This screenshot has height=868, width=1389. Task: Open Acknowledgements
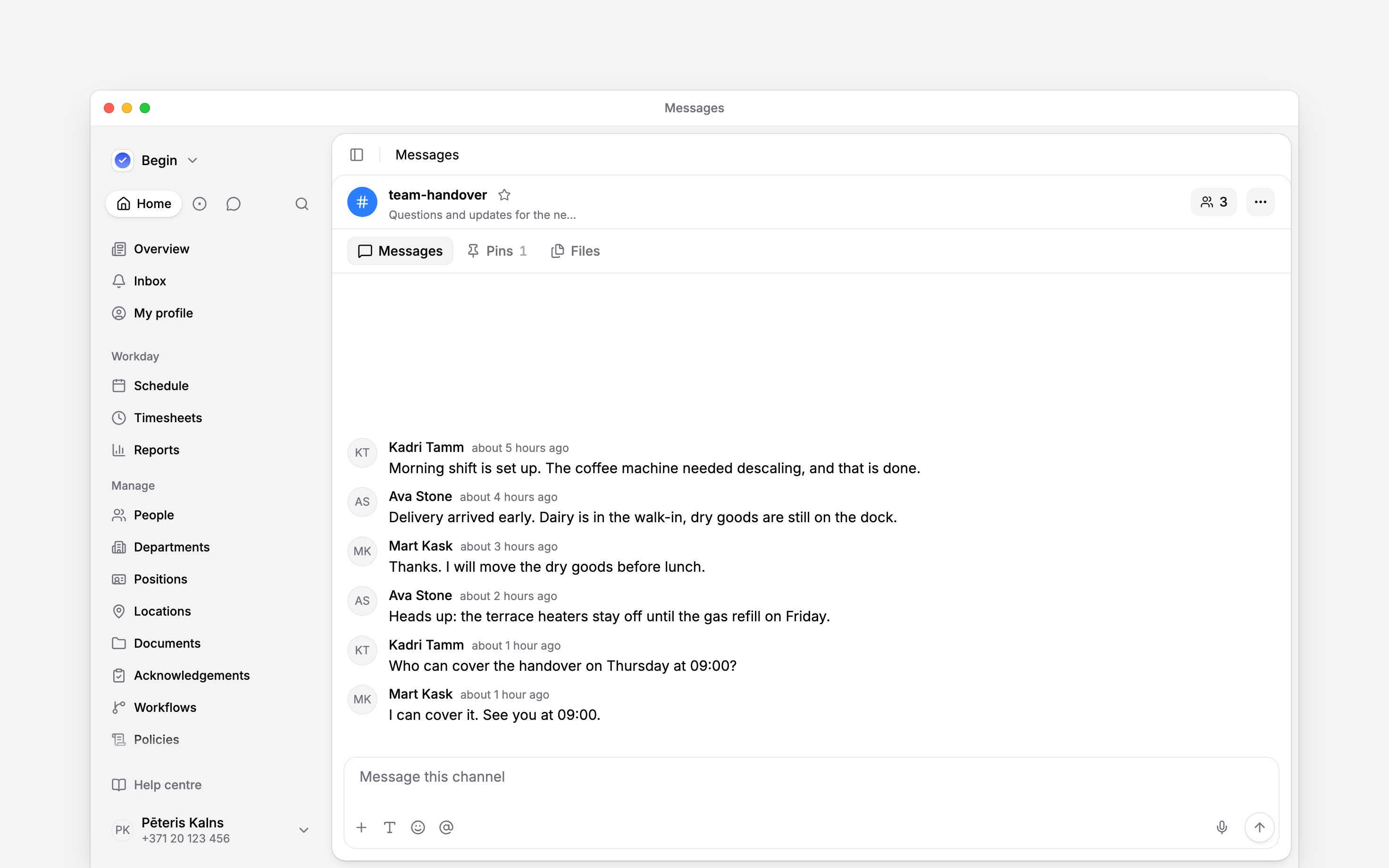coord(211,676)
